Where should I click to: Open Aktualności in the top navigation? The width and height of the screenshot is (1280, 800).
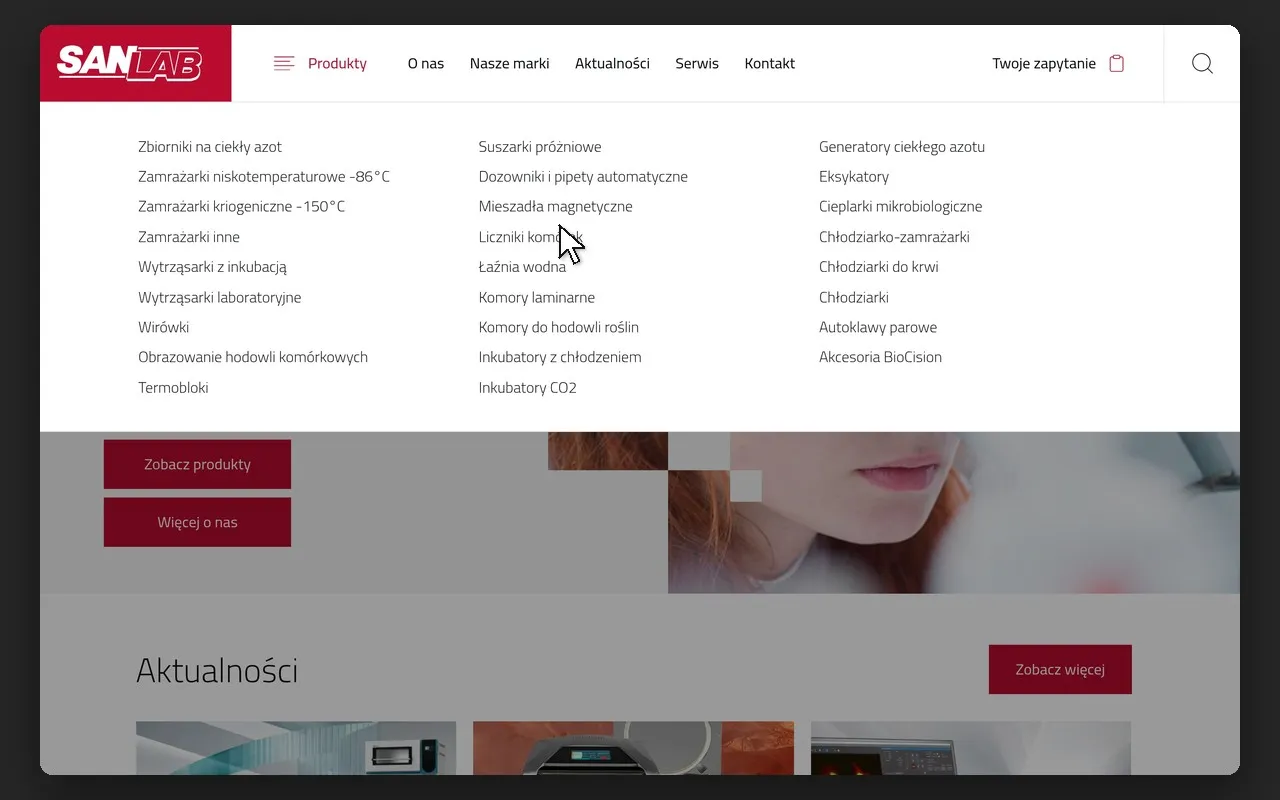[612, 63]
